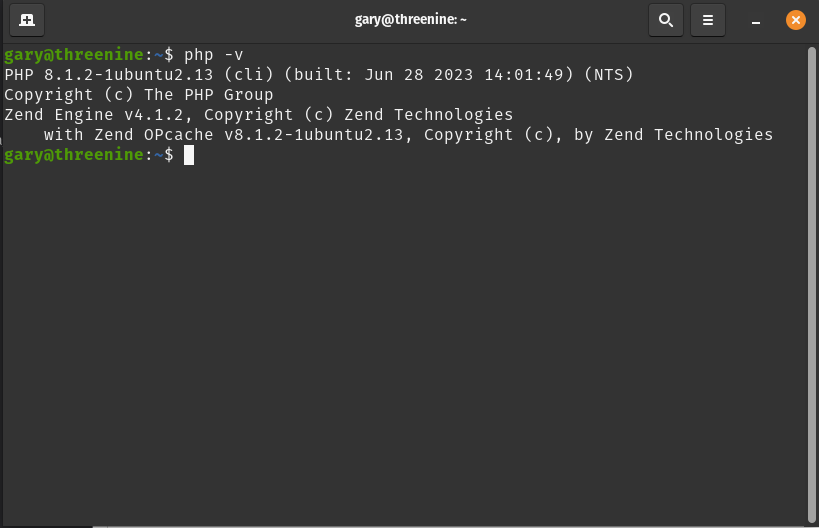Click the second green gary@threenine prompt
The height and width of the screenshot is (528, 819).
tap(74, 155)
